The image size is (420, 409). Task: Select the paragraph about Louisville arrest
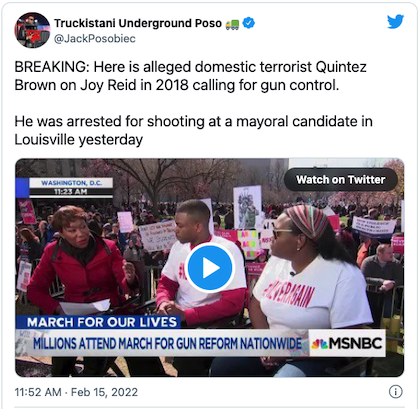193,130
